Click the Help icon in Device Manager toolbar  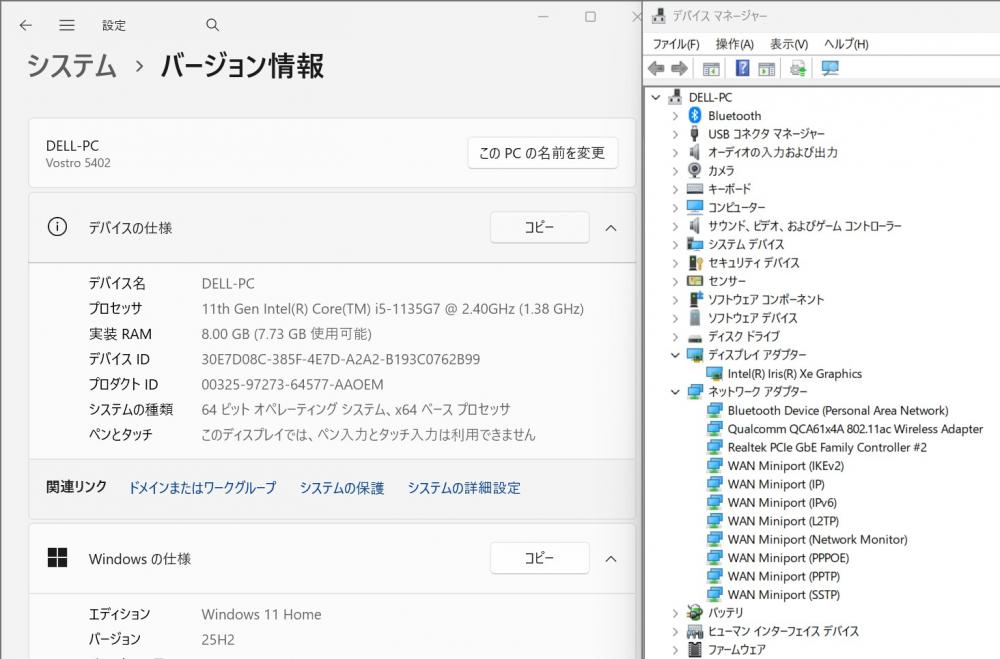point(742,68)
